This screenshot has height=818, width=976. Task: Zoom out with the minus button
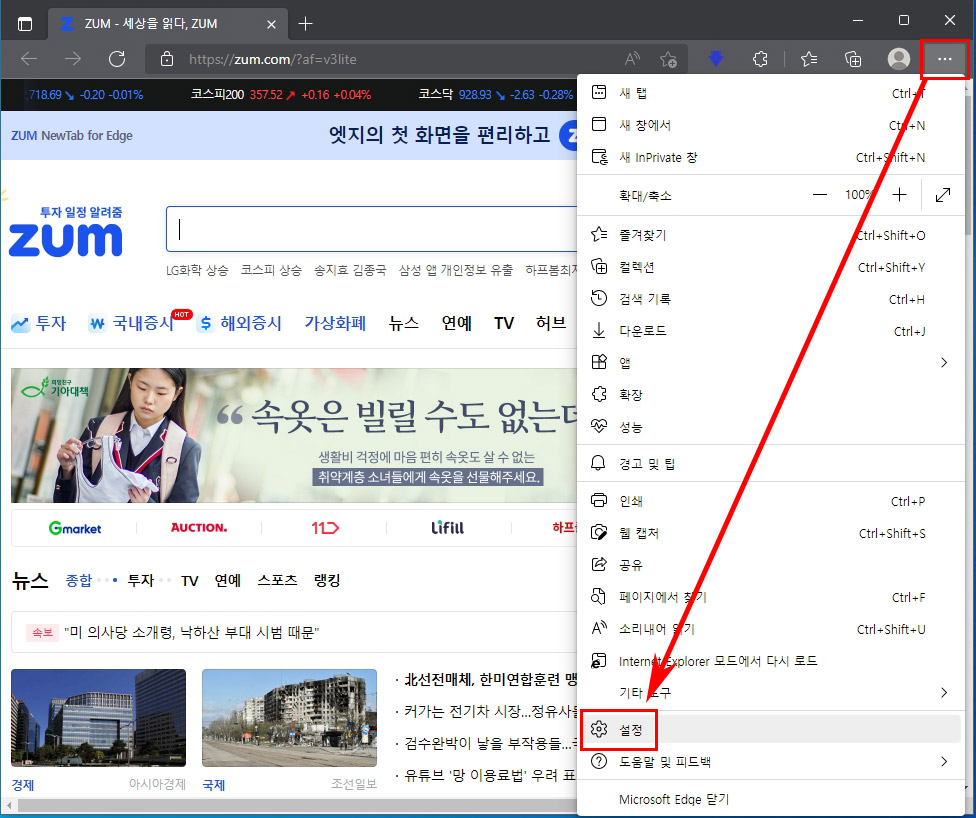click(820, 195)
